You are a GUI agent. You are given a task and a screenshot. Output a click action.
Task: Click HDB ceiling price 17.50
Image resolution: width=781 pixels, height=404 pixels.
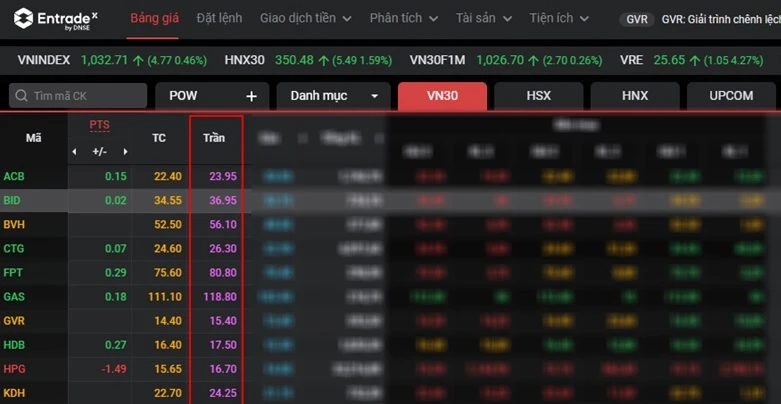point(223,345)
